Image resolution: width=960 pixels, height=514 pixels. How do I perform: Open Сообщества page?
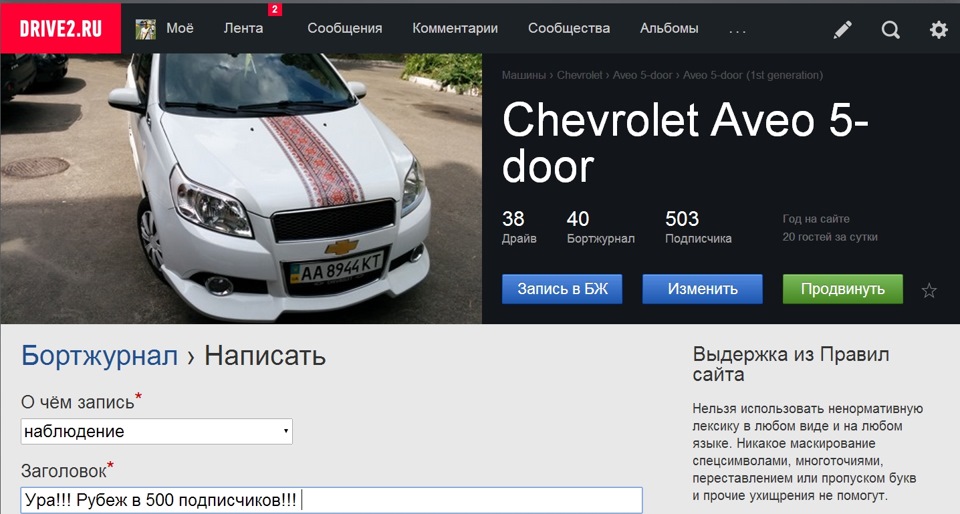click(x=569, y=28)
